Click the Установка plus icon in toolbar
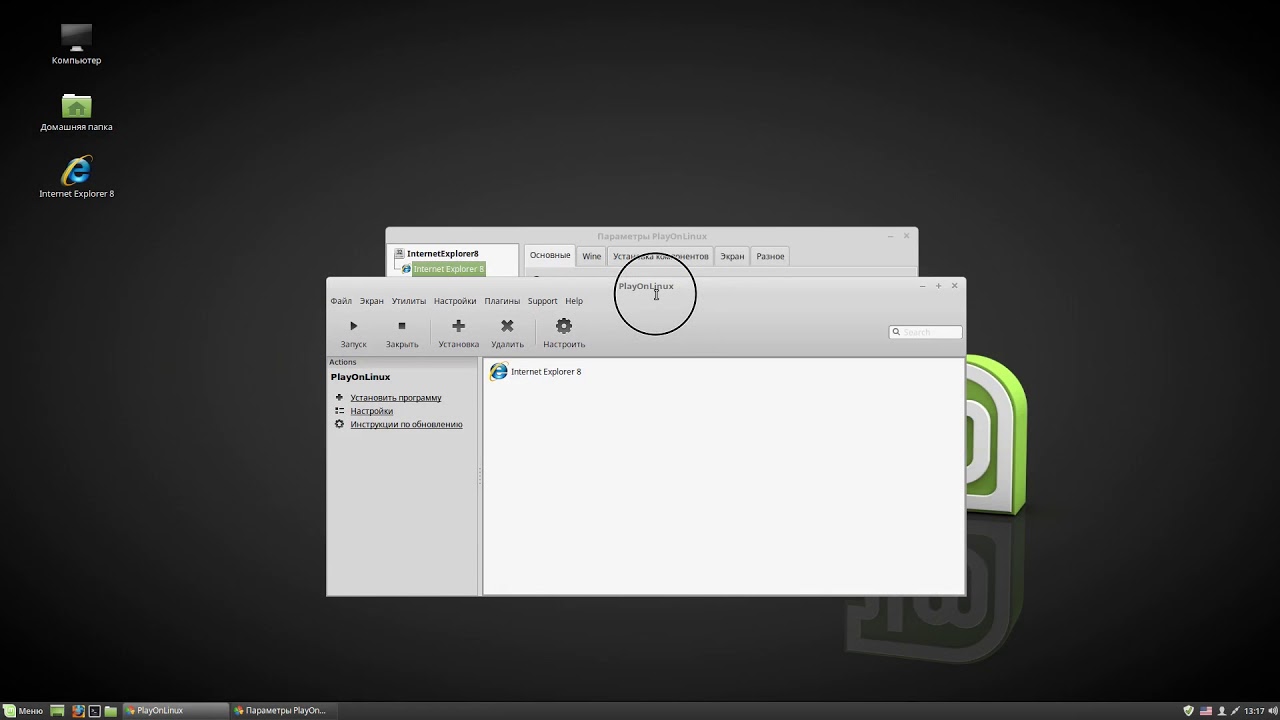Screen dimensions: 1280x720 (458, 326)
